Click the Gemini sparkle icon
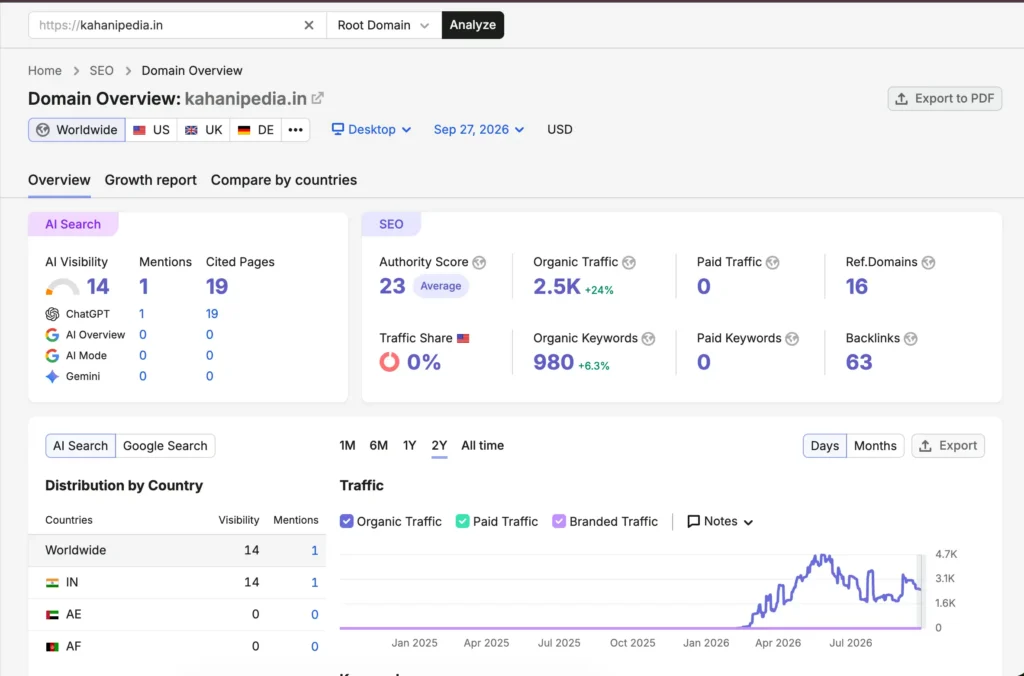Viewport: 1024px width, 676px height. (52, 376)
